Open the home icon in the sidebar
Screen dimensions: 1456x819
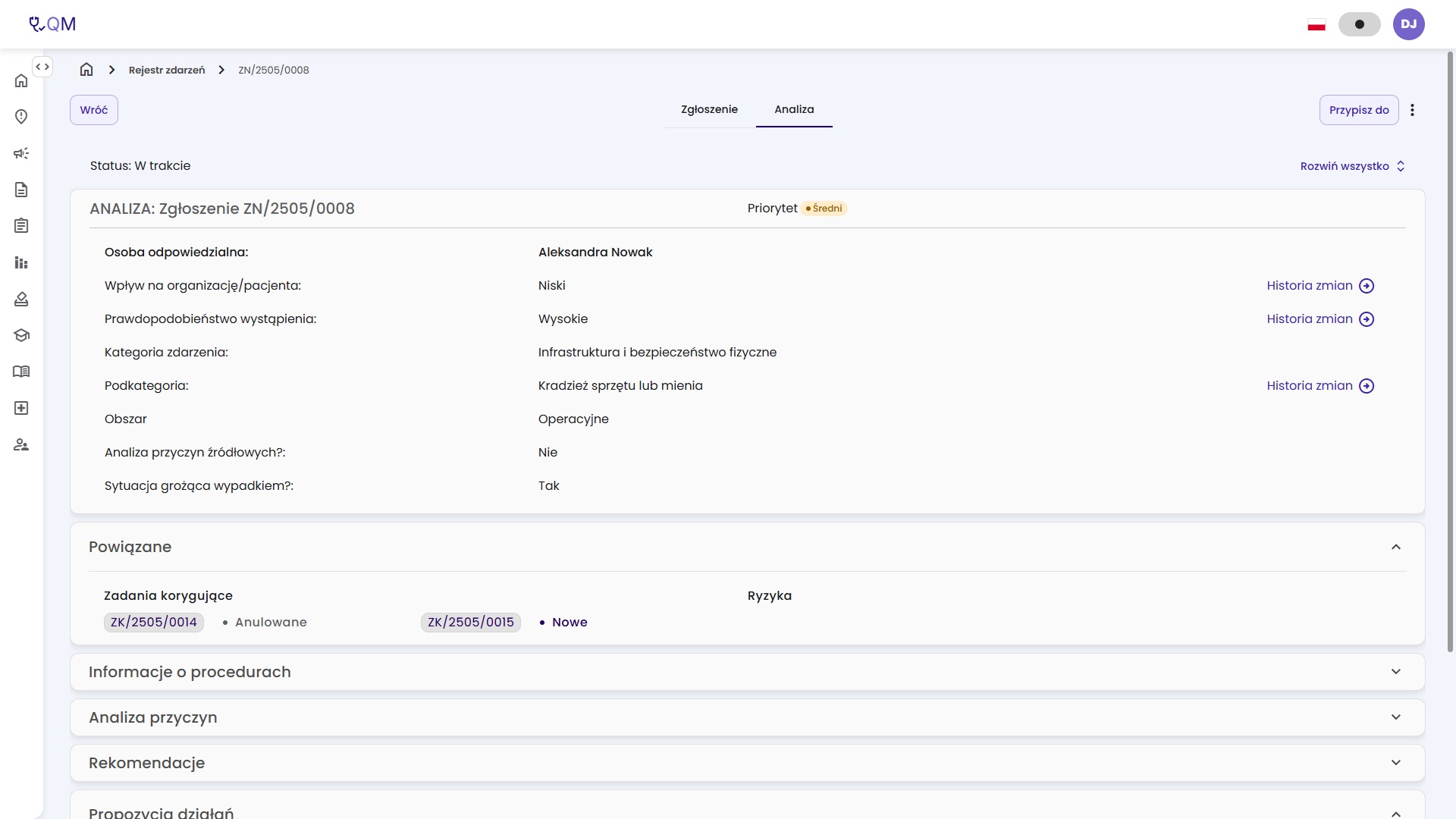pyautogui.click(x=21, y=80)
